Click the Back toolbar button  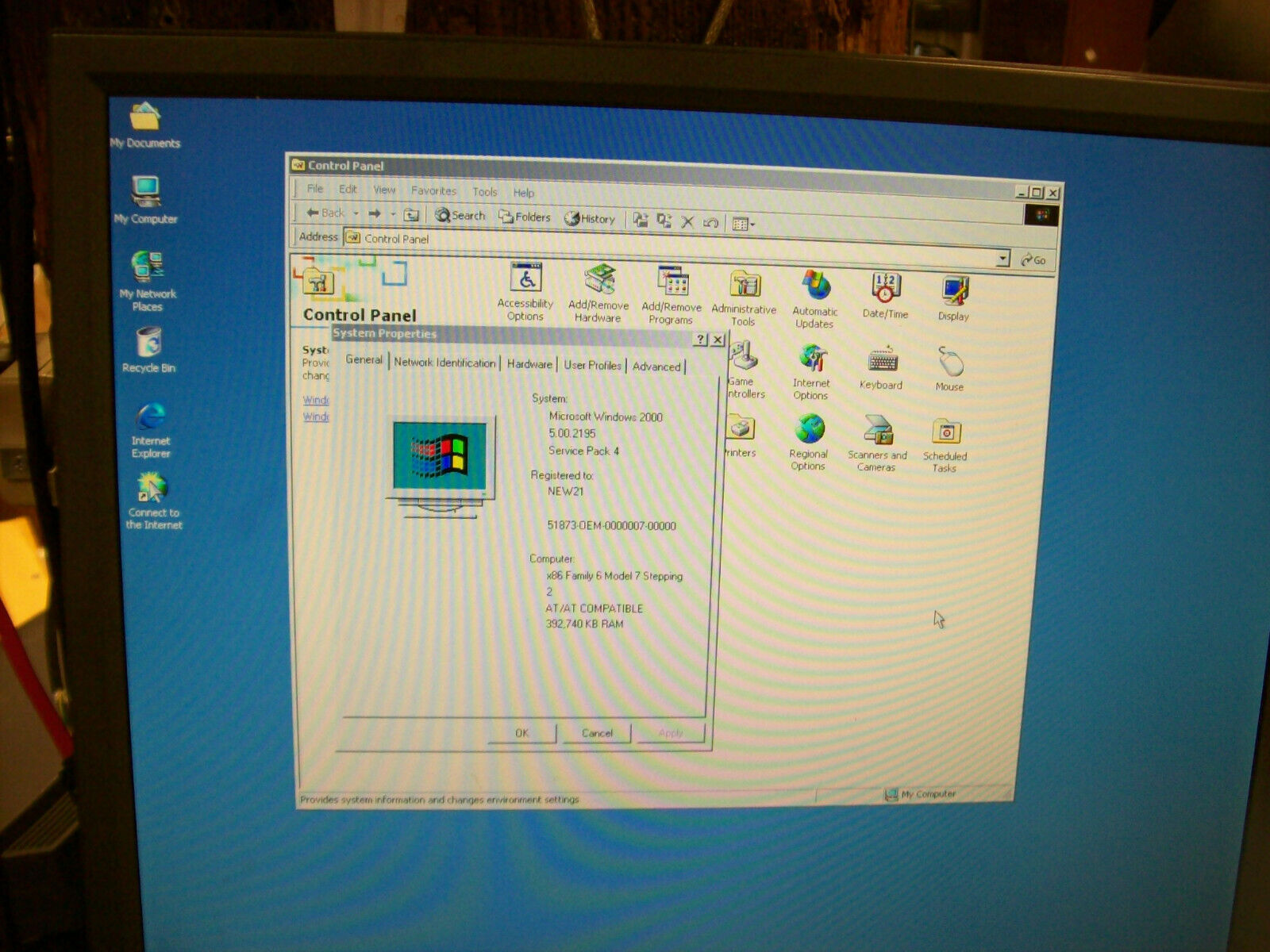(325, 213)
